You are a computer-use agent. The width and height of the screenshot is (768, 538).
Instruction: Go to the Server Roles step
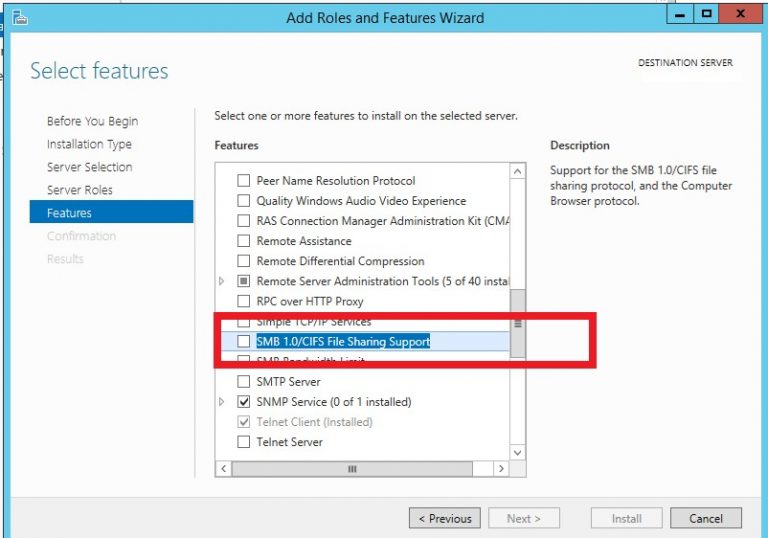coord(80,190)
